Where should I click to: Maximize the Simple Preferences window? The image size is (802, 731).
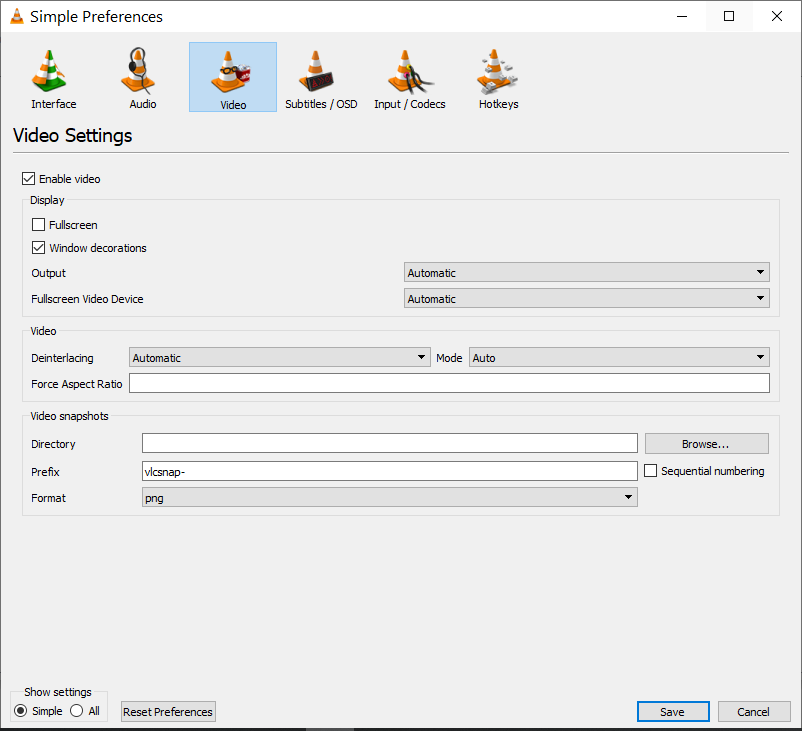tap(729, 16)
